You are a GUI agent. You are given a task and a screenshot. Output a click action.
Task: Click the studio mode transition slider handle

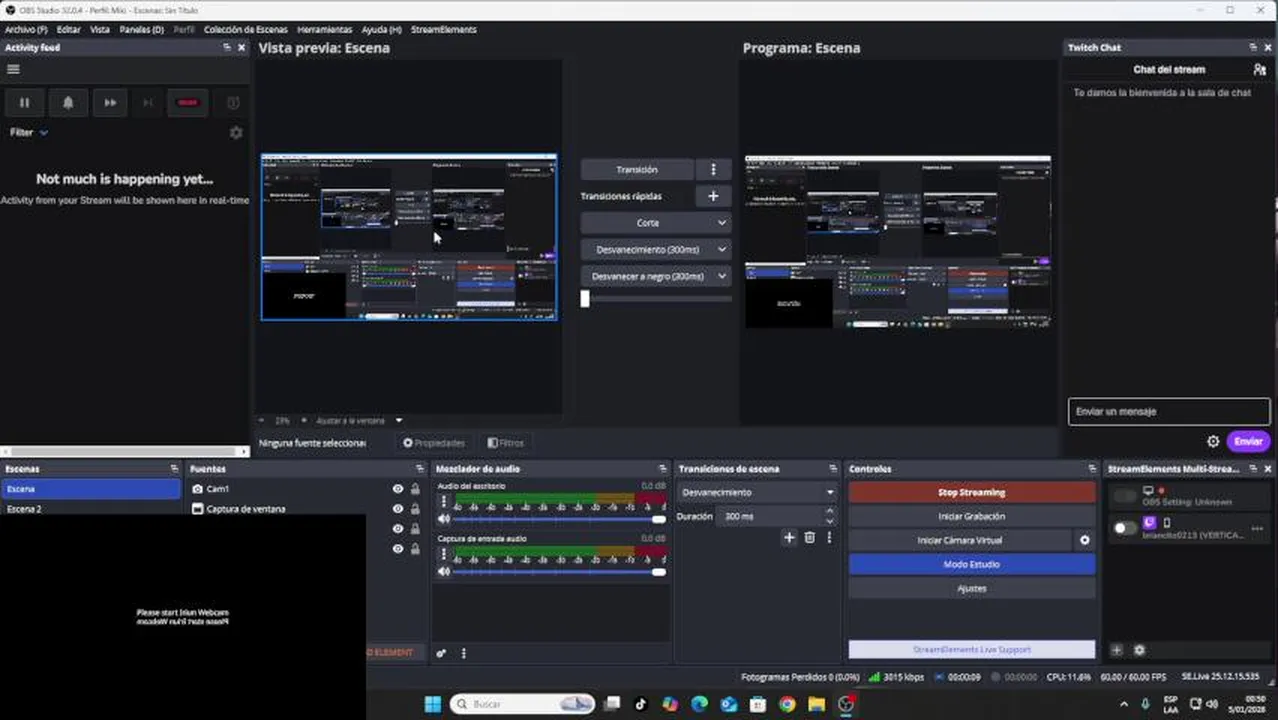click(585, 298)
